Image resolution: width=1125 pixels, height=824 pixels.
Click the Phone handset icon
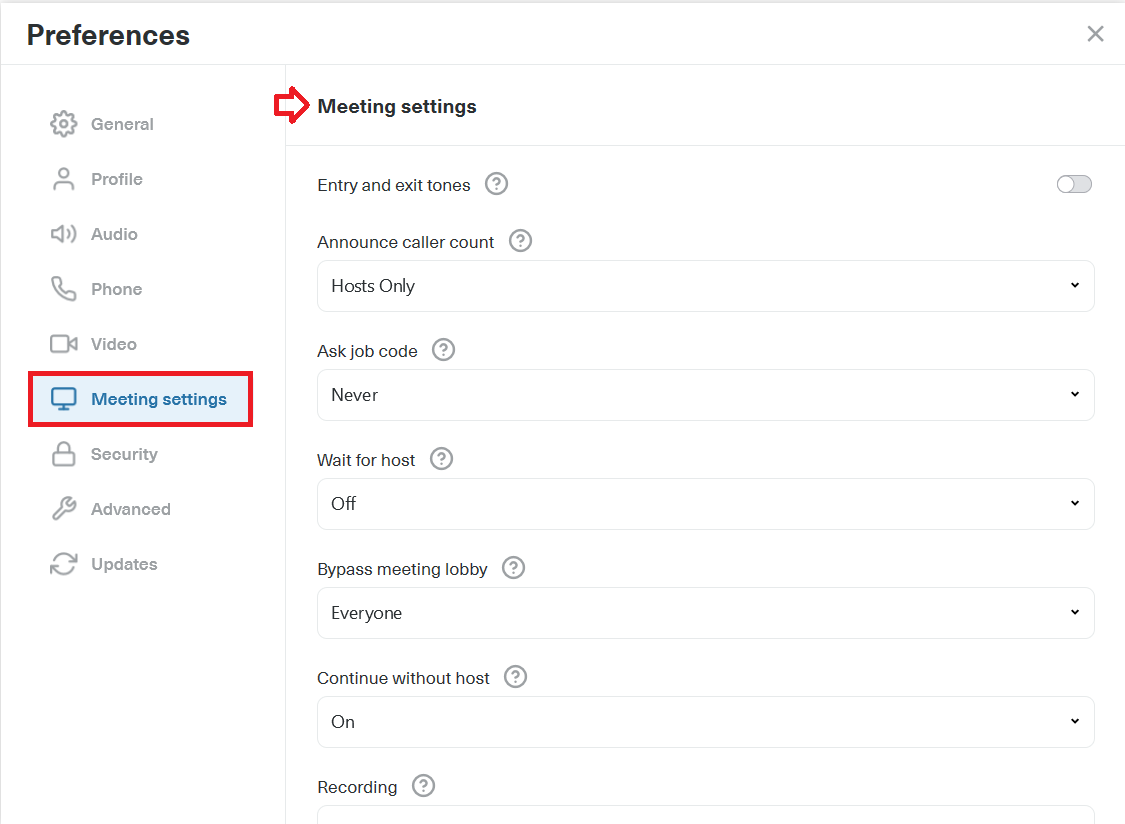(x=63, y=289)
